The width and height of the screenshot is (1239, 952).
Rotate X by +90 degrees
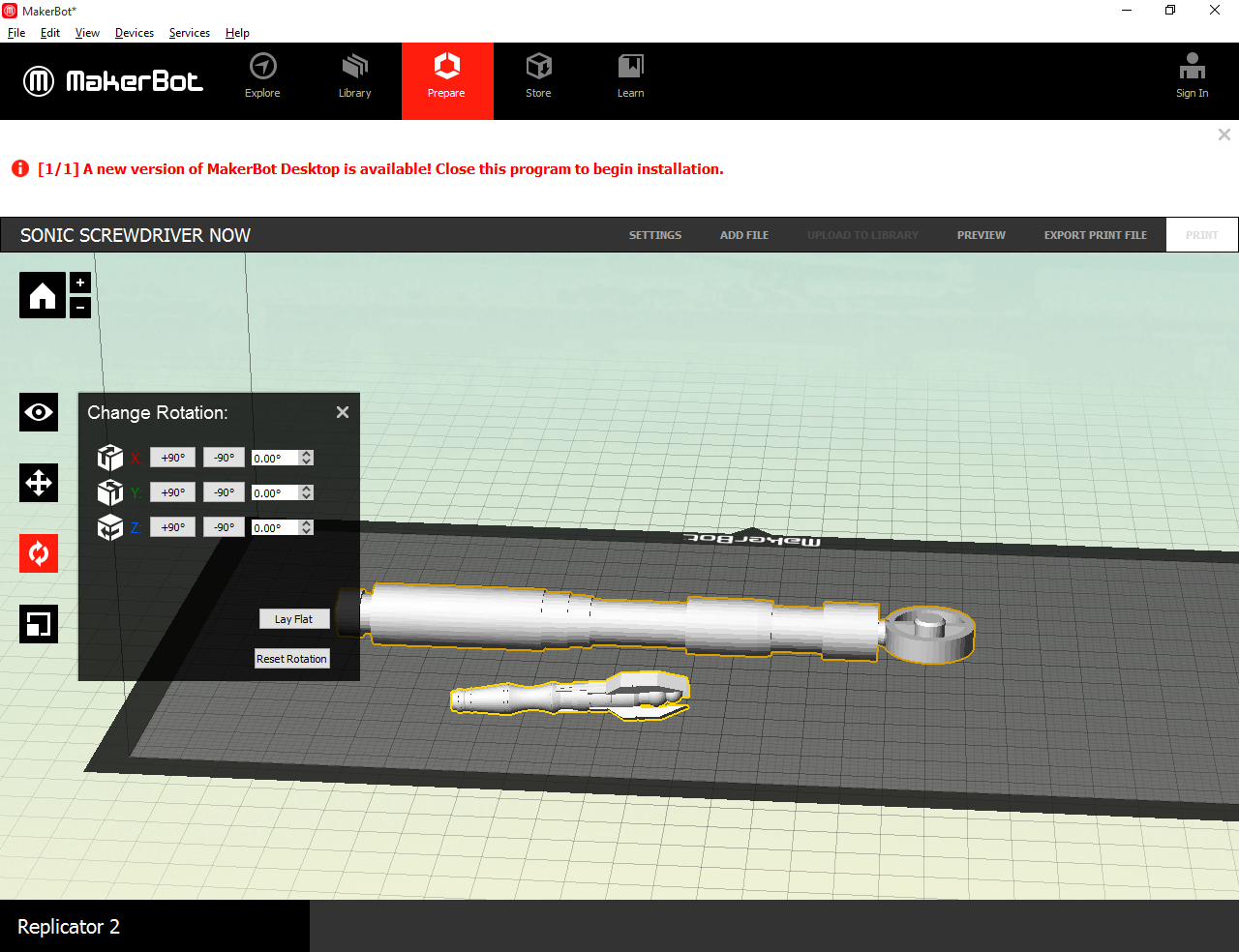tap(173, 458)
